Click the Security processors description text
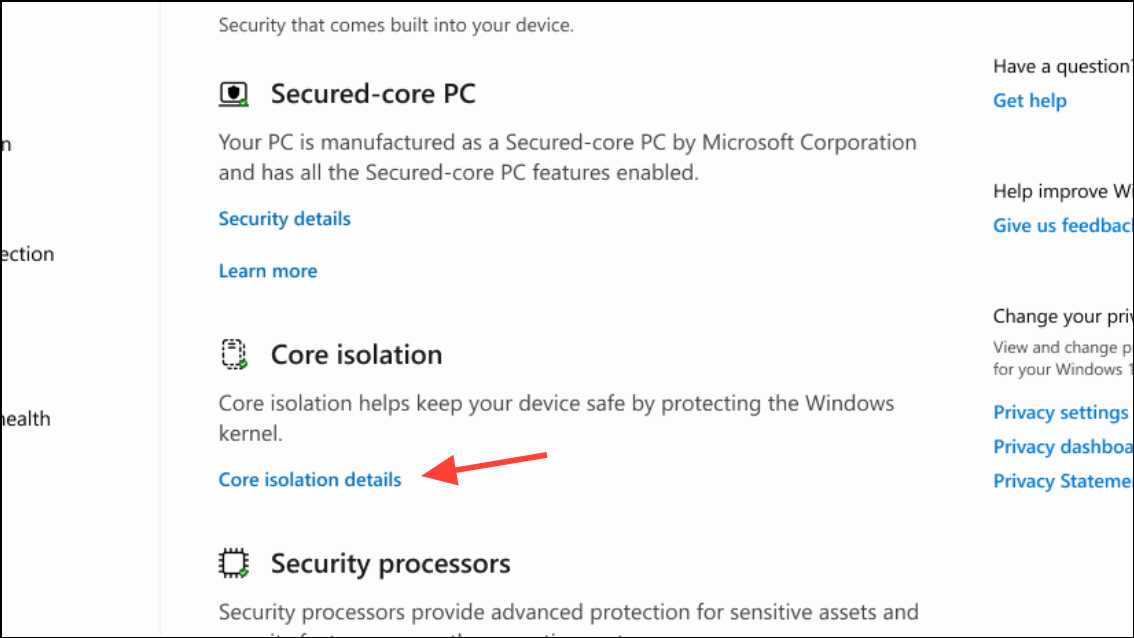1134x638 pixels. click(x=568, y=622)
